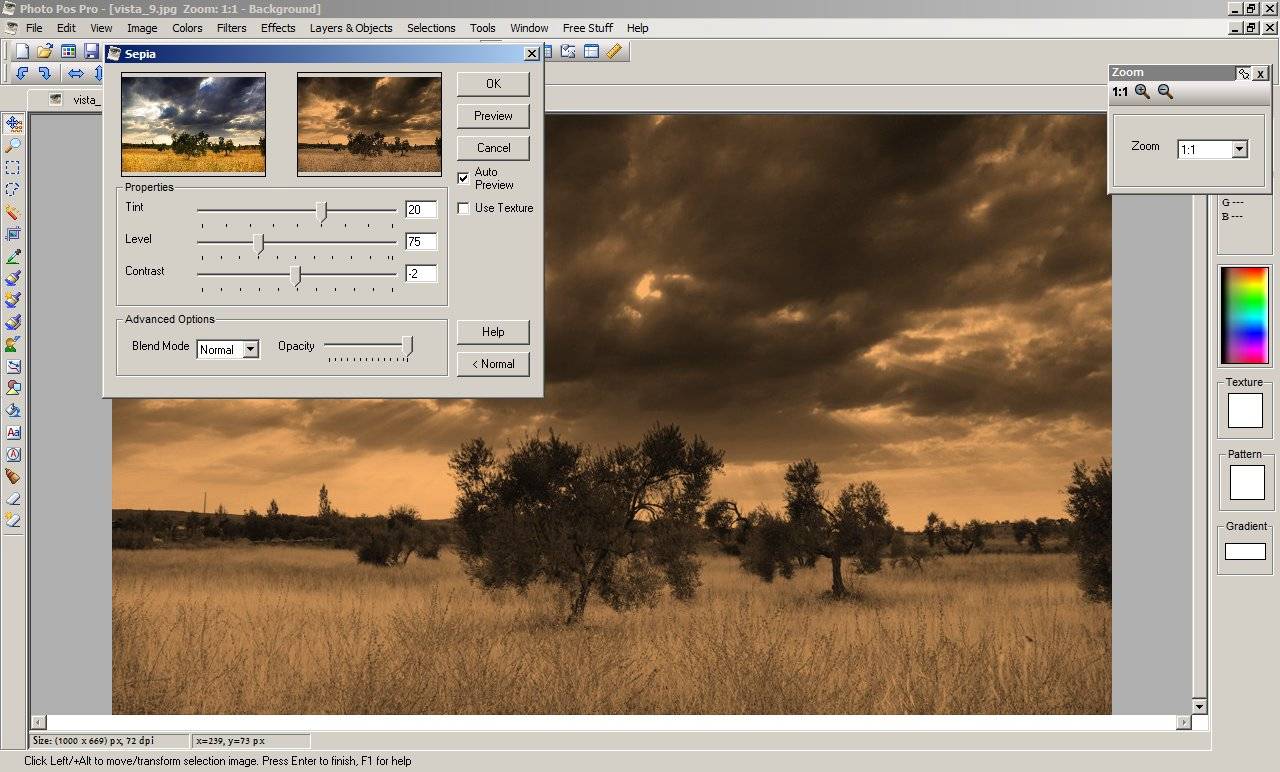Viewport: 1280px width, 772px height.
Task: Select the Move tool in left toolbar
Action: tap(13, 124)
